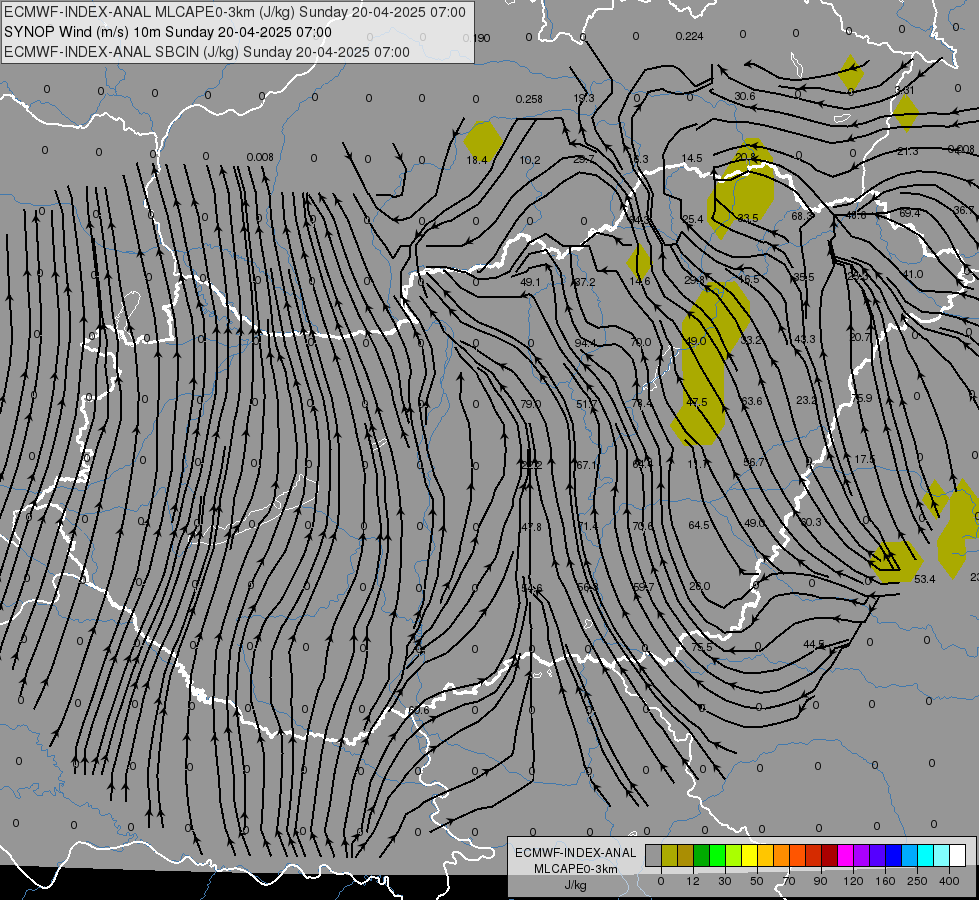This screenshot has width=979, height=900.
Task: Click the map value 79.0
Action: click(x=531, y=404)
